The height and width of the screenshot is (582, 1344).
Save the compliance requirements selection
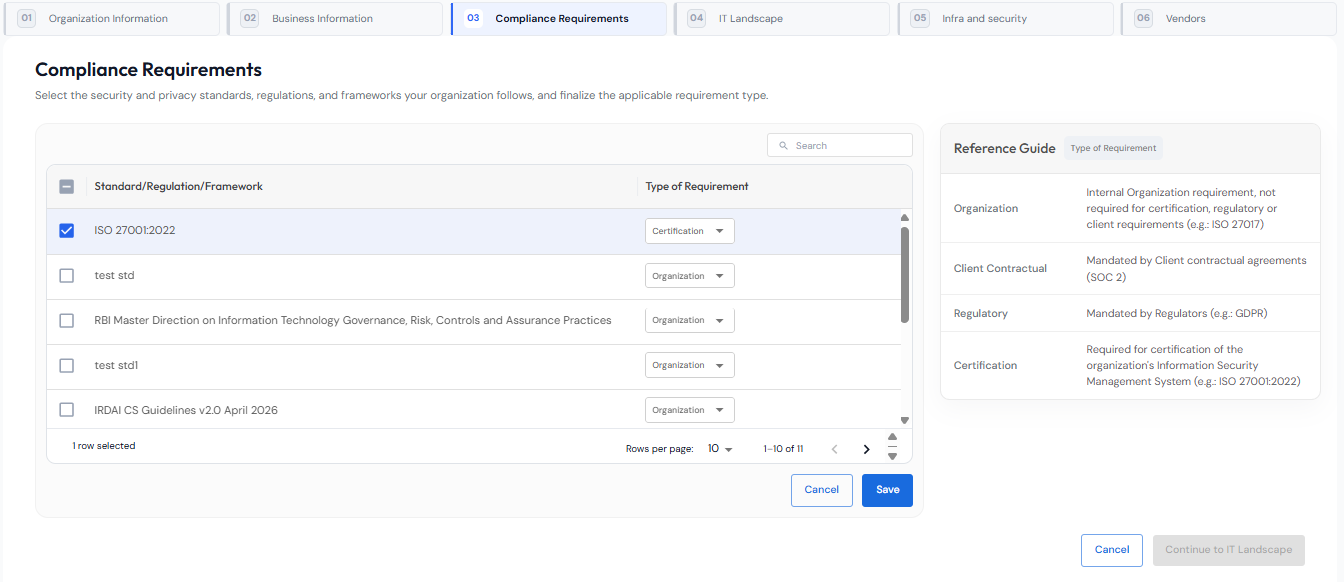pyautogui.click(x=887, y=490)
